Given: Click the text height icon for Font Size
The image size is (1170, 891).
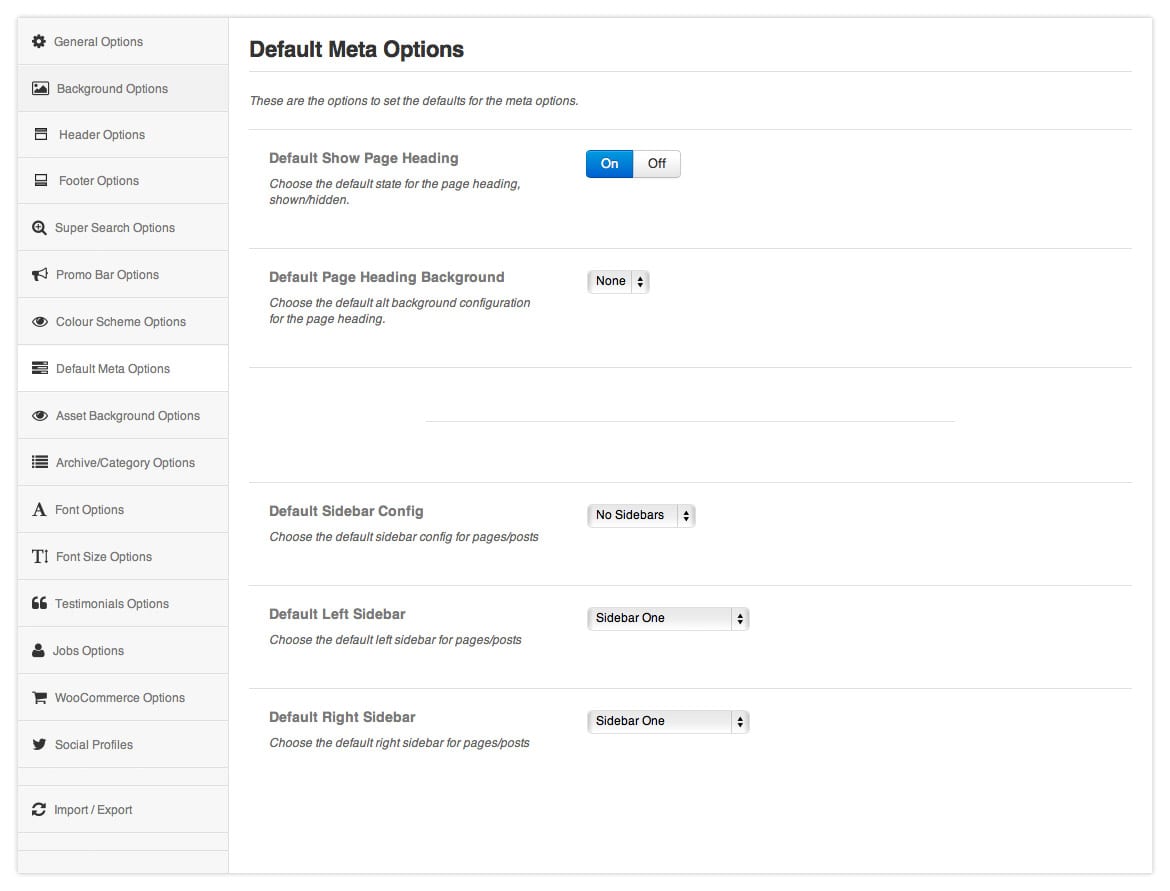Looking at the screenshot, I should tap(40, 557).
